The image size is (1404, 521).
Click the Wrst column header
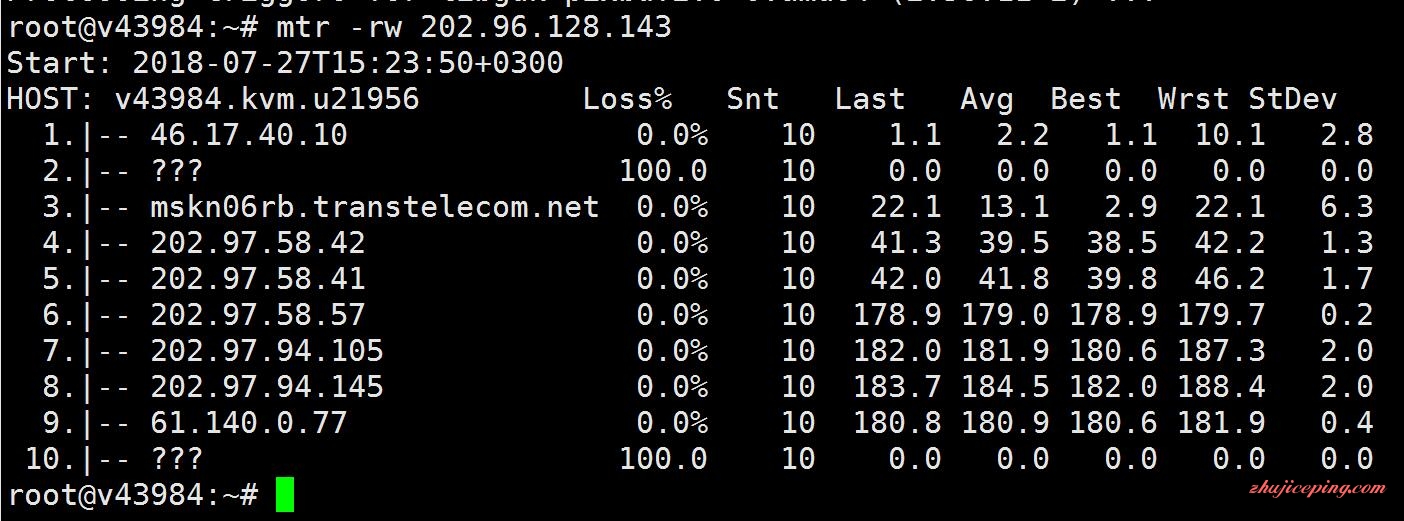[1193, 99]
